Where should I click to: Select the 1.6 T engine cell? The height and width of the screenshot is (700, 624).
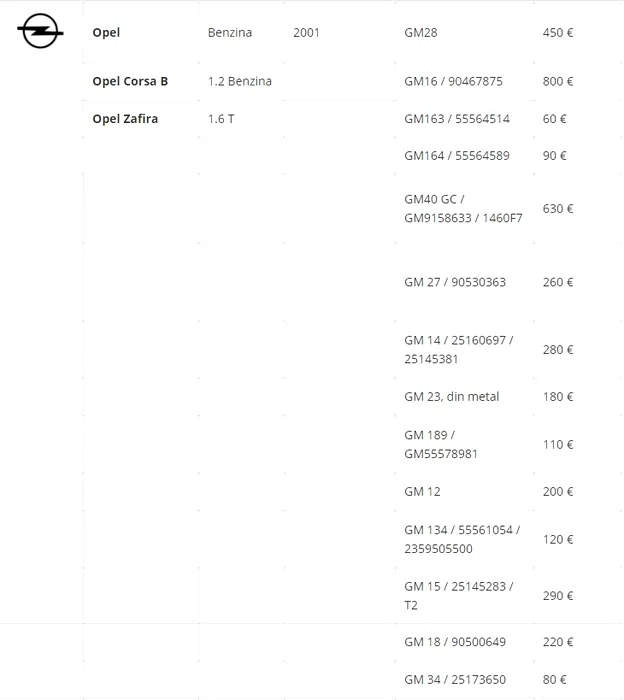click(x=221, y=119)
